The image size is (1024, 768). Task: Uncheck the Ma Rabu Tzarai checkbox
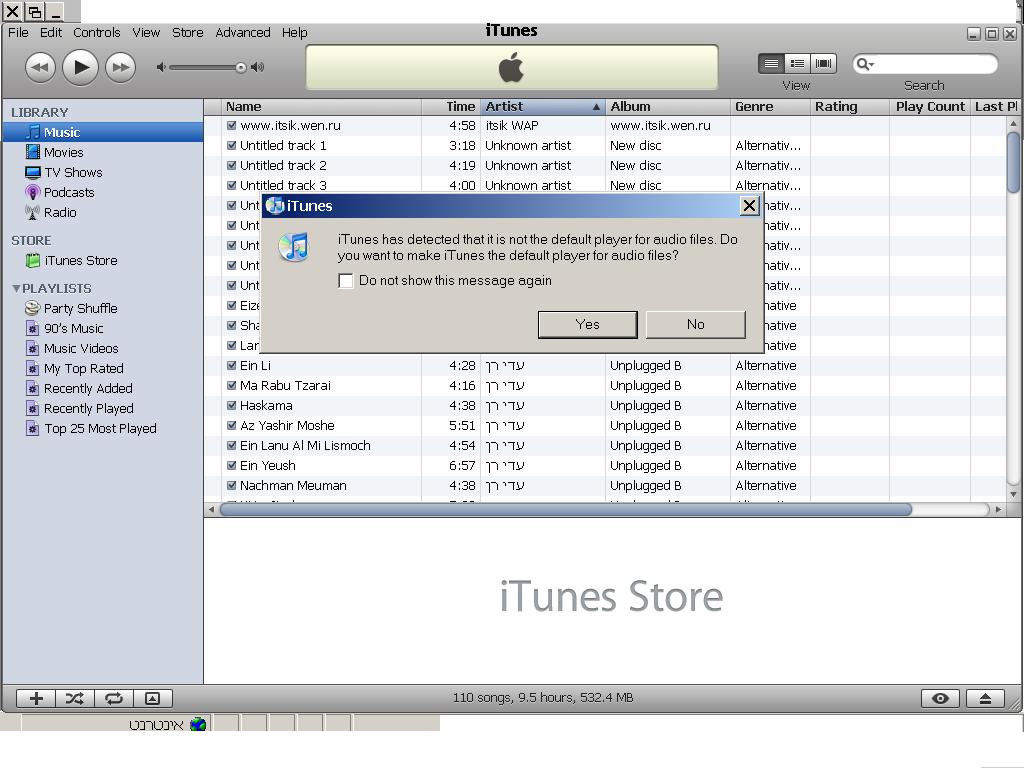[x=231, y=385]
